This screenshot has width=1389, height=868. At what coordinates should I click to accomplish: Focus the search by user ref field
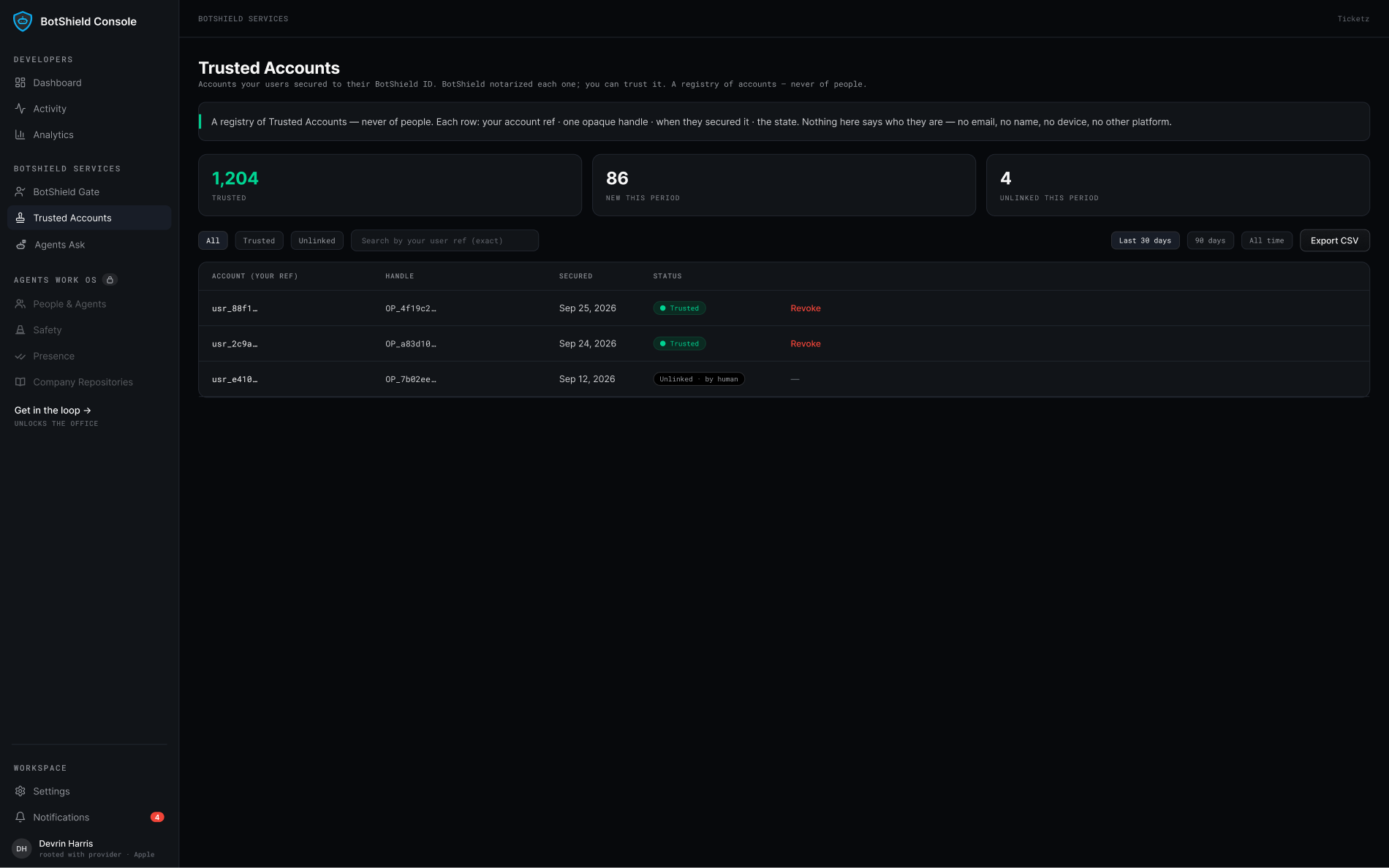[x=444, y=240]
